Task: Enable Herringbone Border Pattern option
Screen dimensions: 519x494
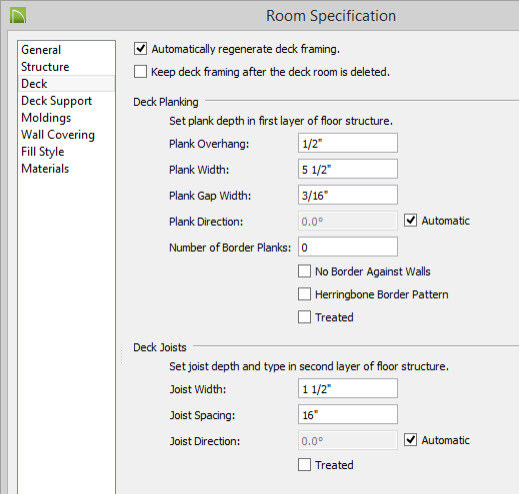Action: tap(304, 294)
